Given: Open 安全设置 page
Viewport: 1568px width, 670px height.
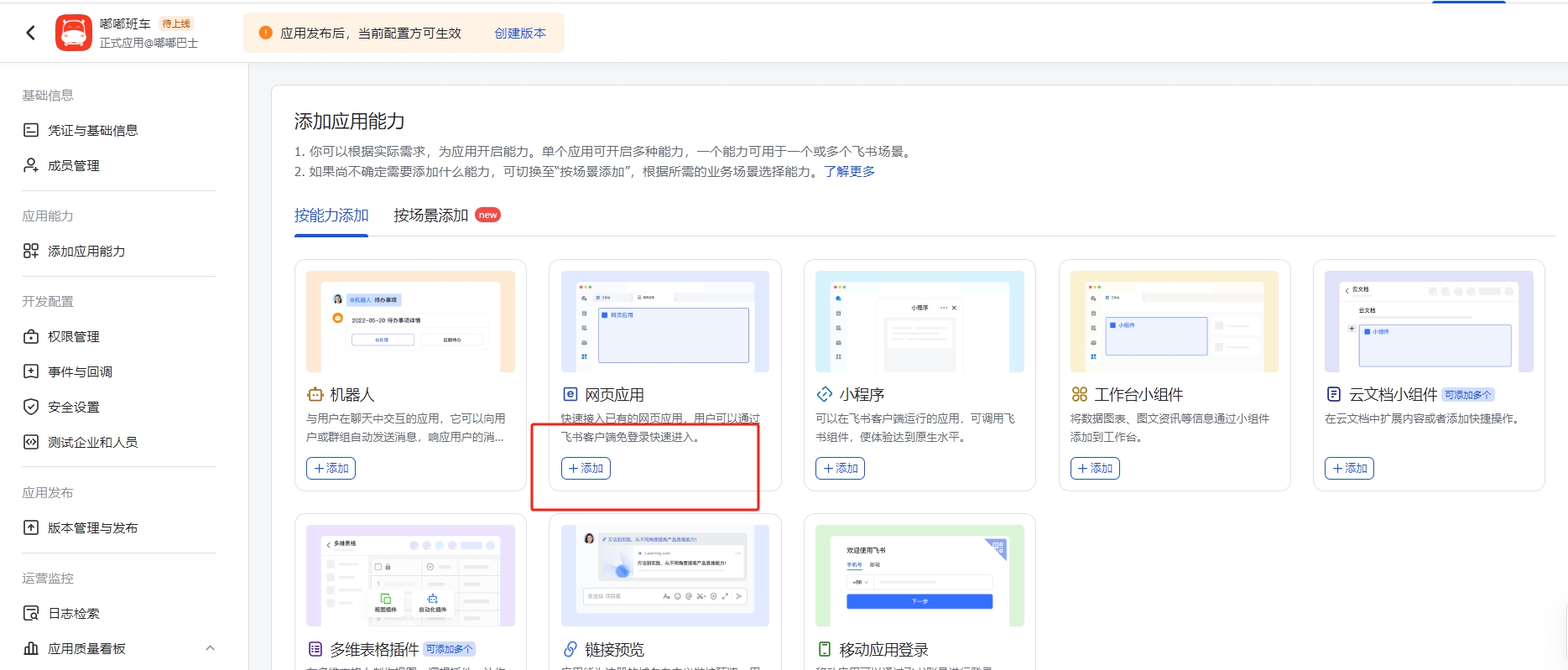Looking at the screenshot, I should point(74,407).
